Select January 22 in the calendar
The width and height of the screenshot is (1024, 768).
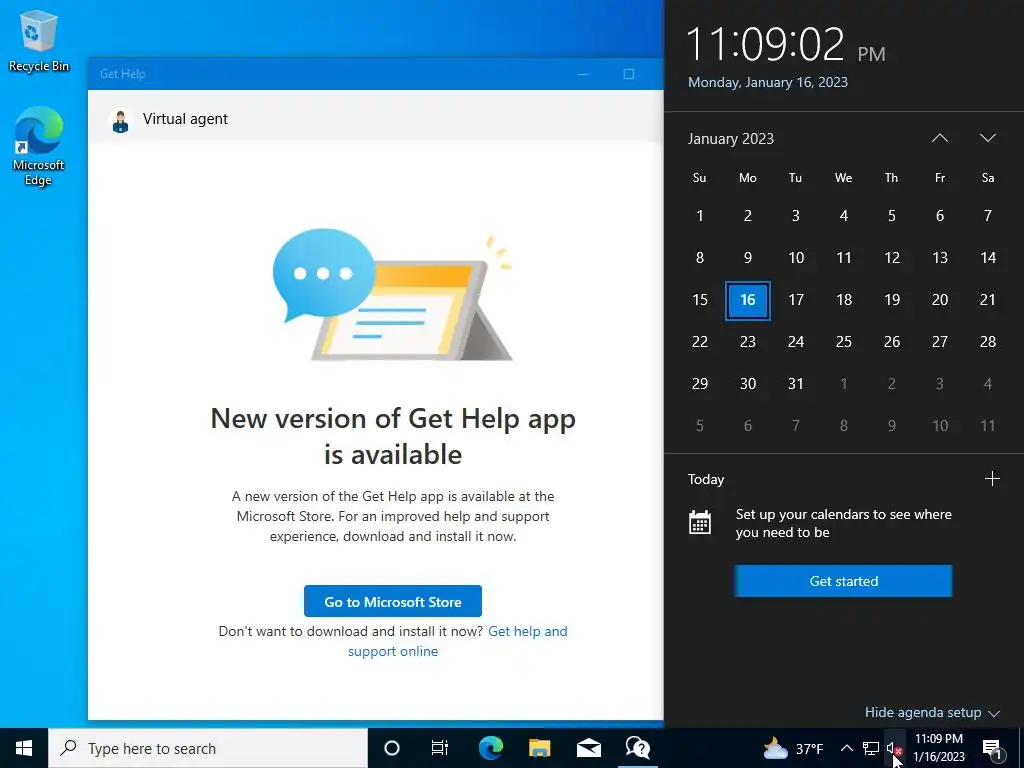tap(699, 342)
